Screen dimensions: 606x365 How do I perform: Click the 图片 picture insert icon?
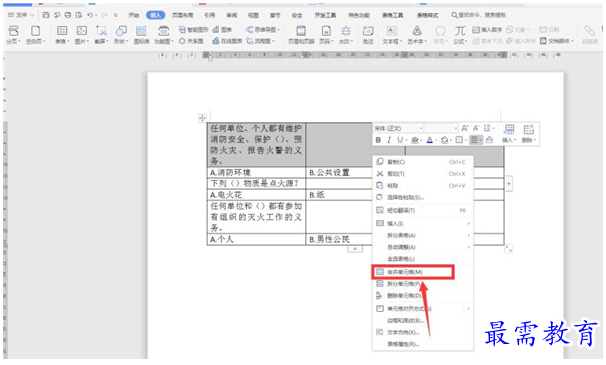click(x=82, y=34)
